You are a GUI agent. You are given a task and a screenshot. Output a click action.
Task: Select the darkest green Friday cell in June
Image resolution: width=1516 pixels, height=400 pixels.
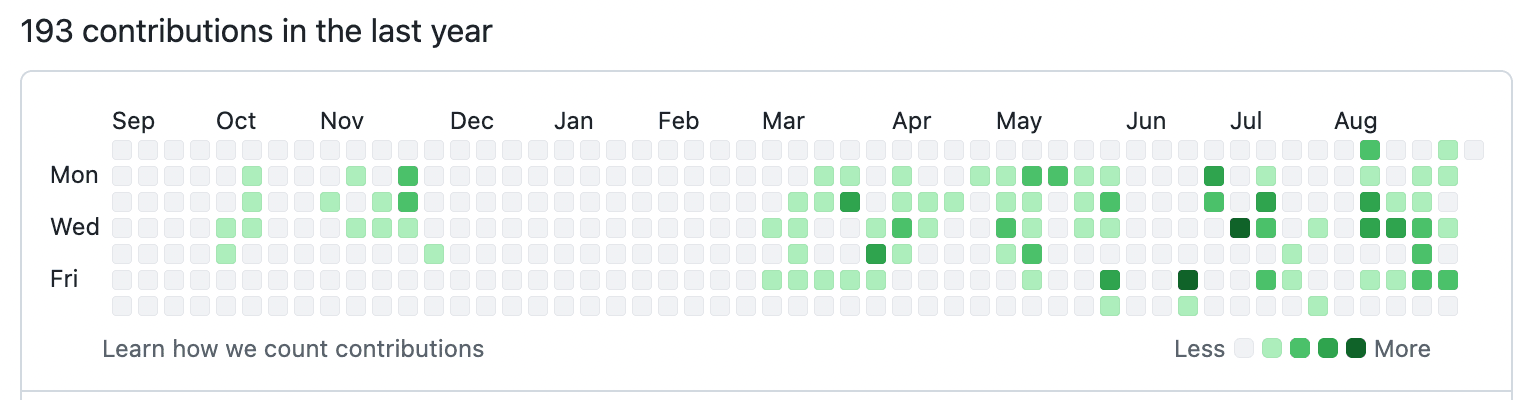1188,279
